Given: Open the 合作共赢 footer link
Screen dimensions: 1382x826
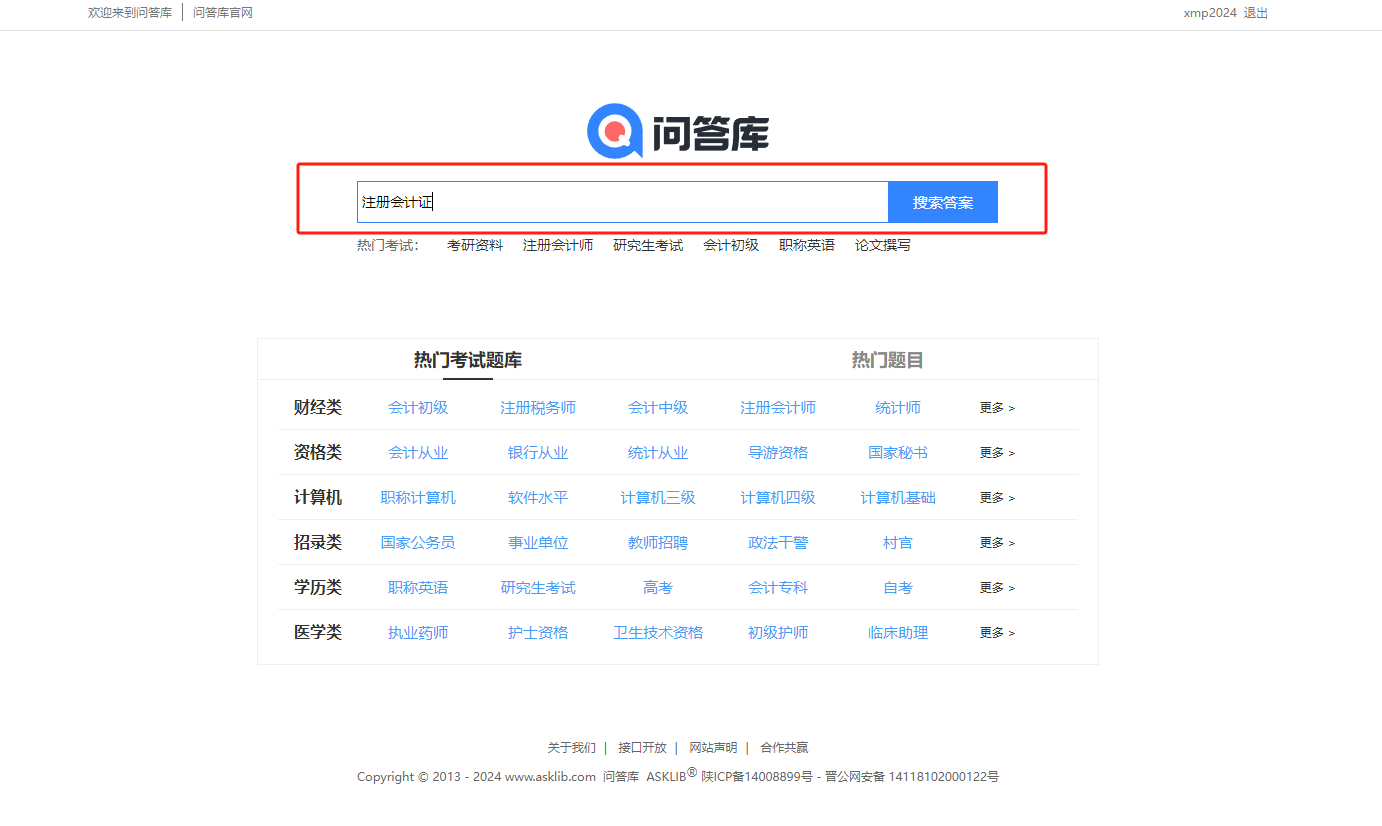Looking at the screenshot, I should pyautogui.click(x=784, y=748).
